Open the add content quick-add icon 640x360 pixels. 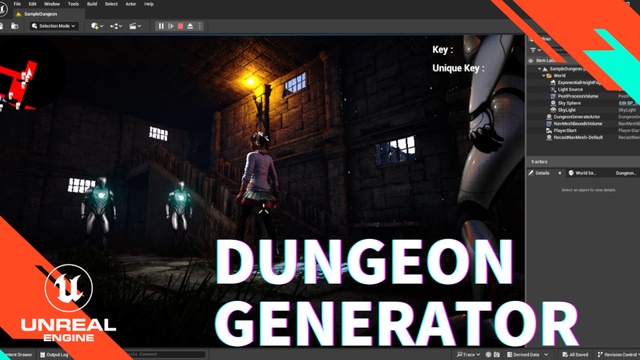coord(97,26)
